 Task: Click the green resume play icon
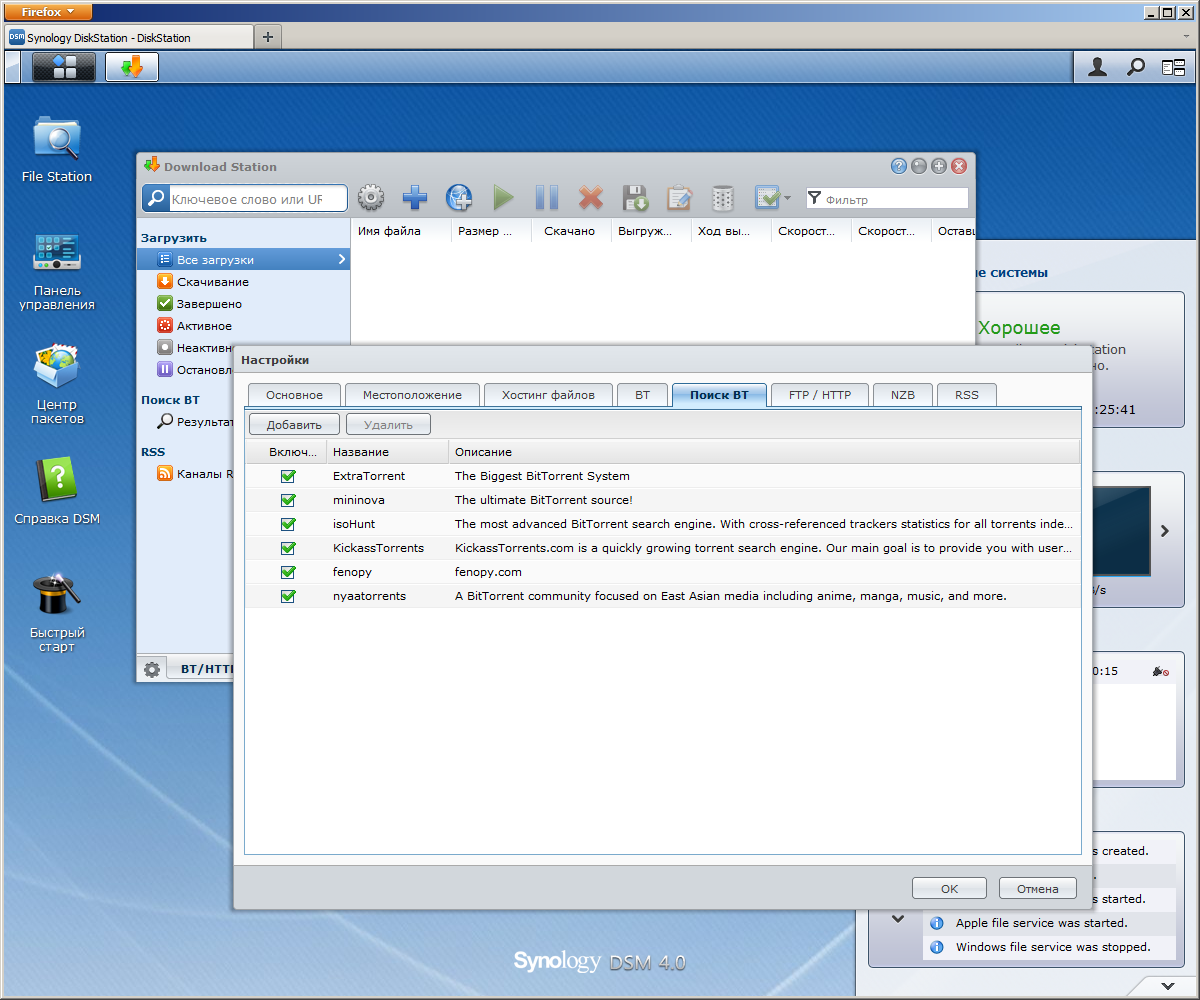pyautogui.click(x=503, y=198)
